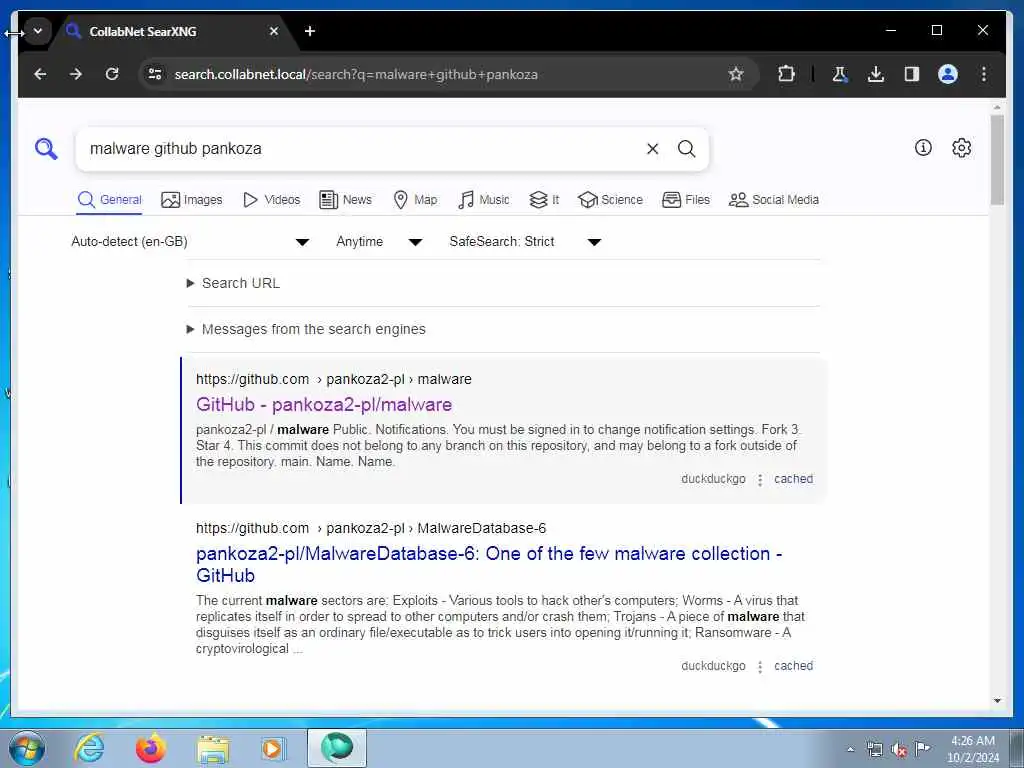This screenshot has width=1024, height=768.
Task: Launch Firefox from the taskbar
Action: [151, 748]
